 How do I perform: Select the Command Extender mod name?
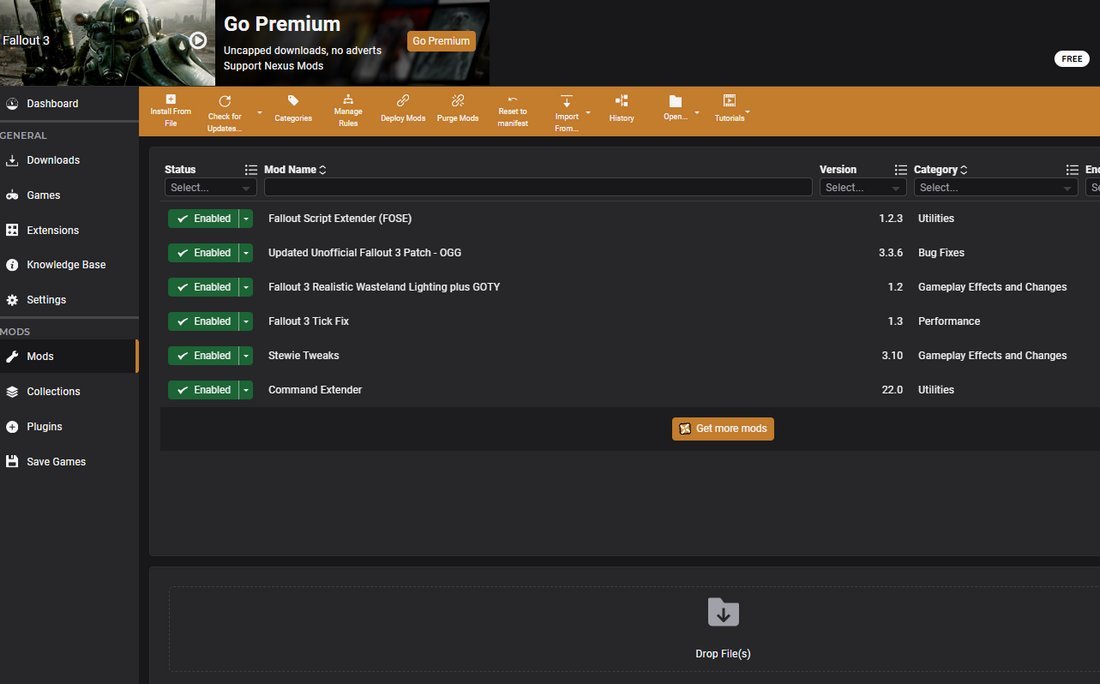point(315,390)
